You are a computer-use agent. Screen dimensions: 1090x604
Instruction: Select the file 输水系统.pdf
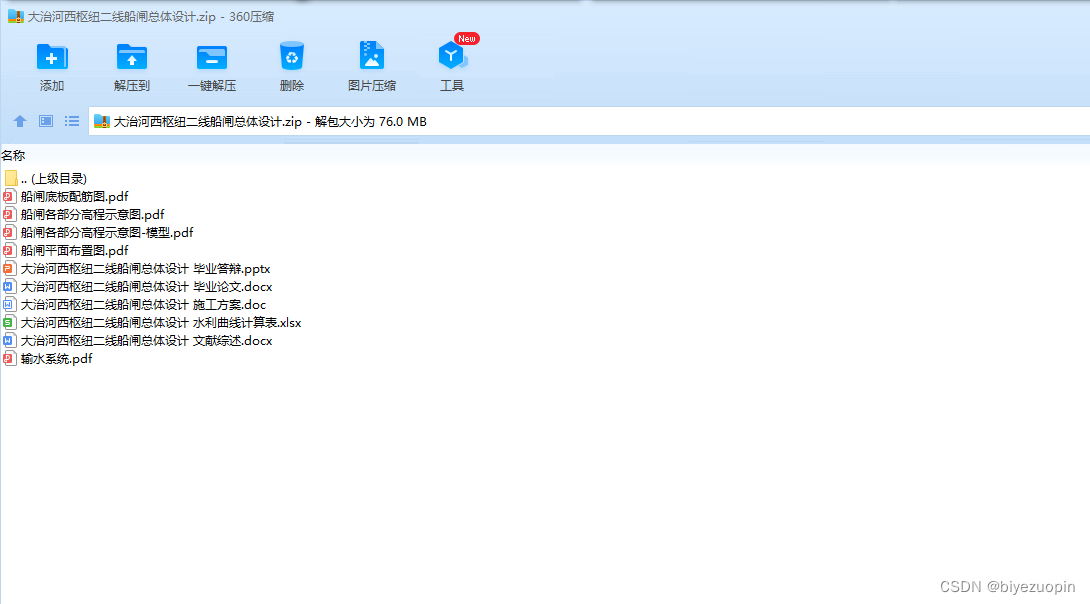pos(48,359)
